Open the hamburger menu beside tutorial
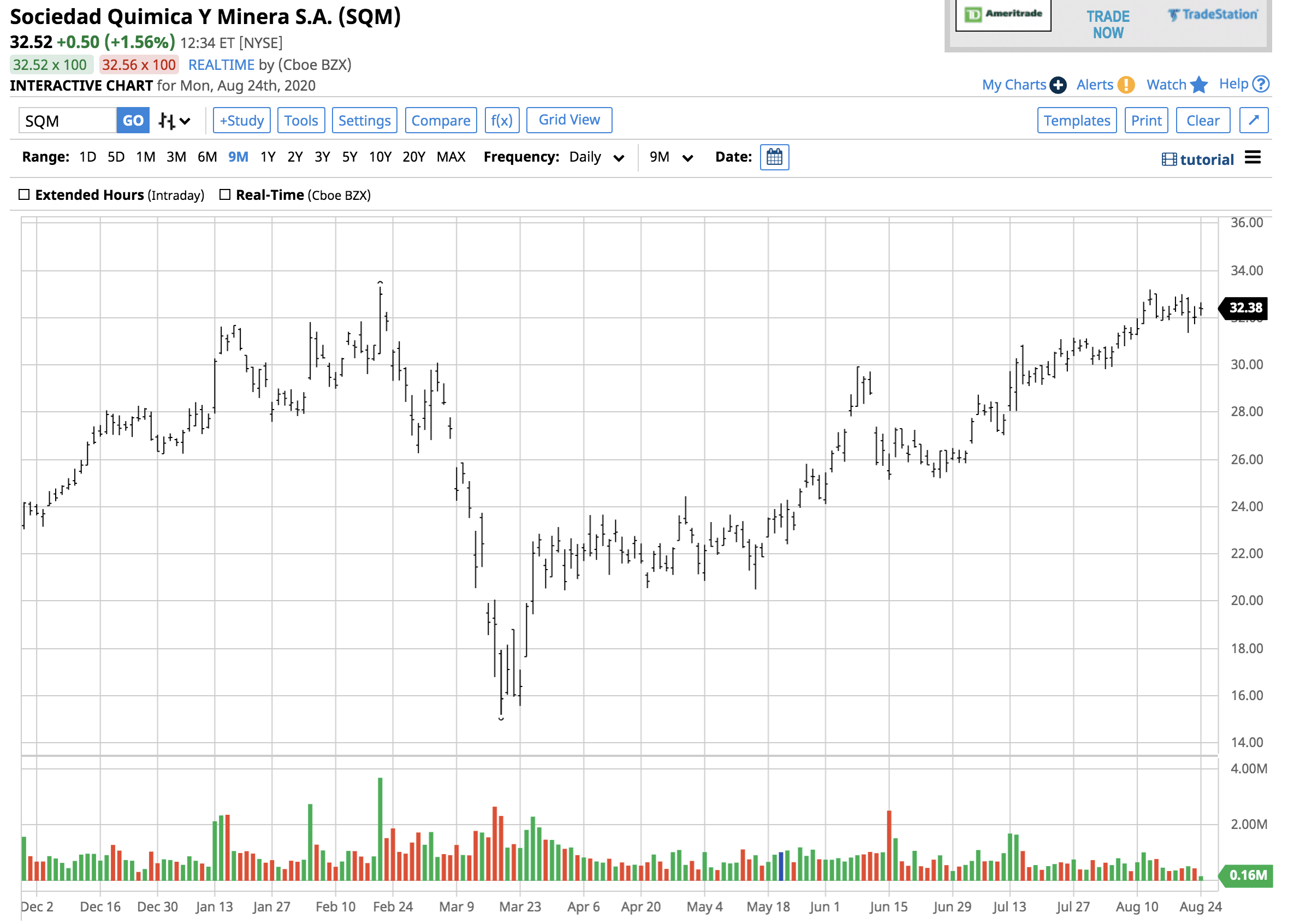Screen dimensions: 1294x924 point(1252,158)
